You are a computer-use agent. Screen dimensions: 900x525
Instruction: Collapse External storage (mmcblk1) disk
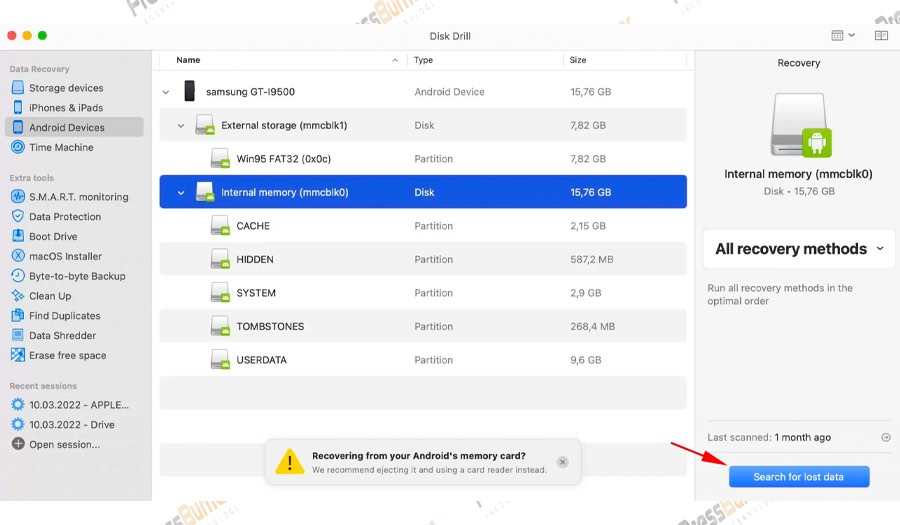[x=181, y=126]
